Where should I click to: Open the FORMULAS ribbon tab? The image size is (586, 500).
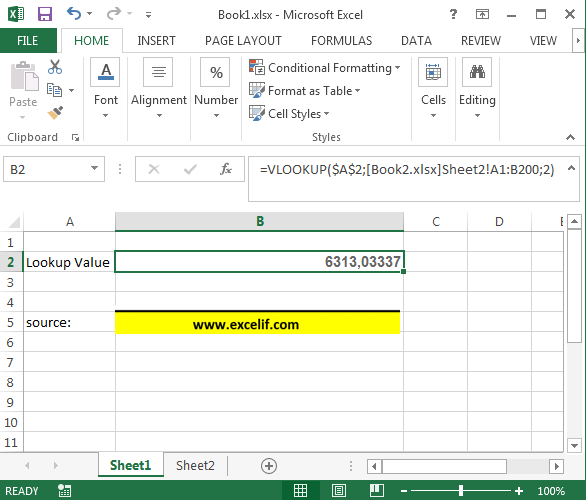point(341,40)
